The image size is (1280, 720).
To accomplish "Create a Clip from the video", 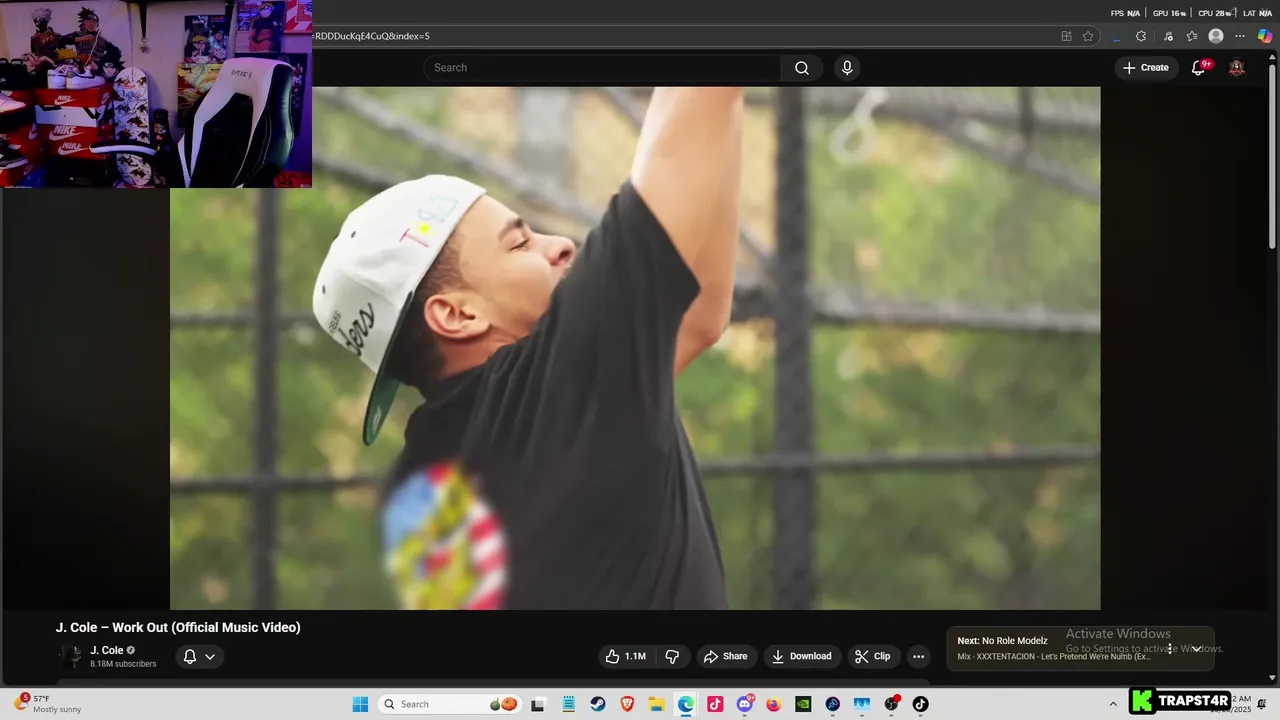I will (x=873, y=656).
